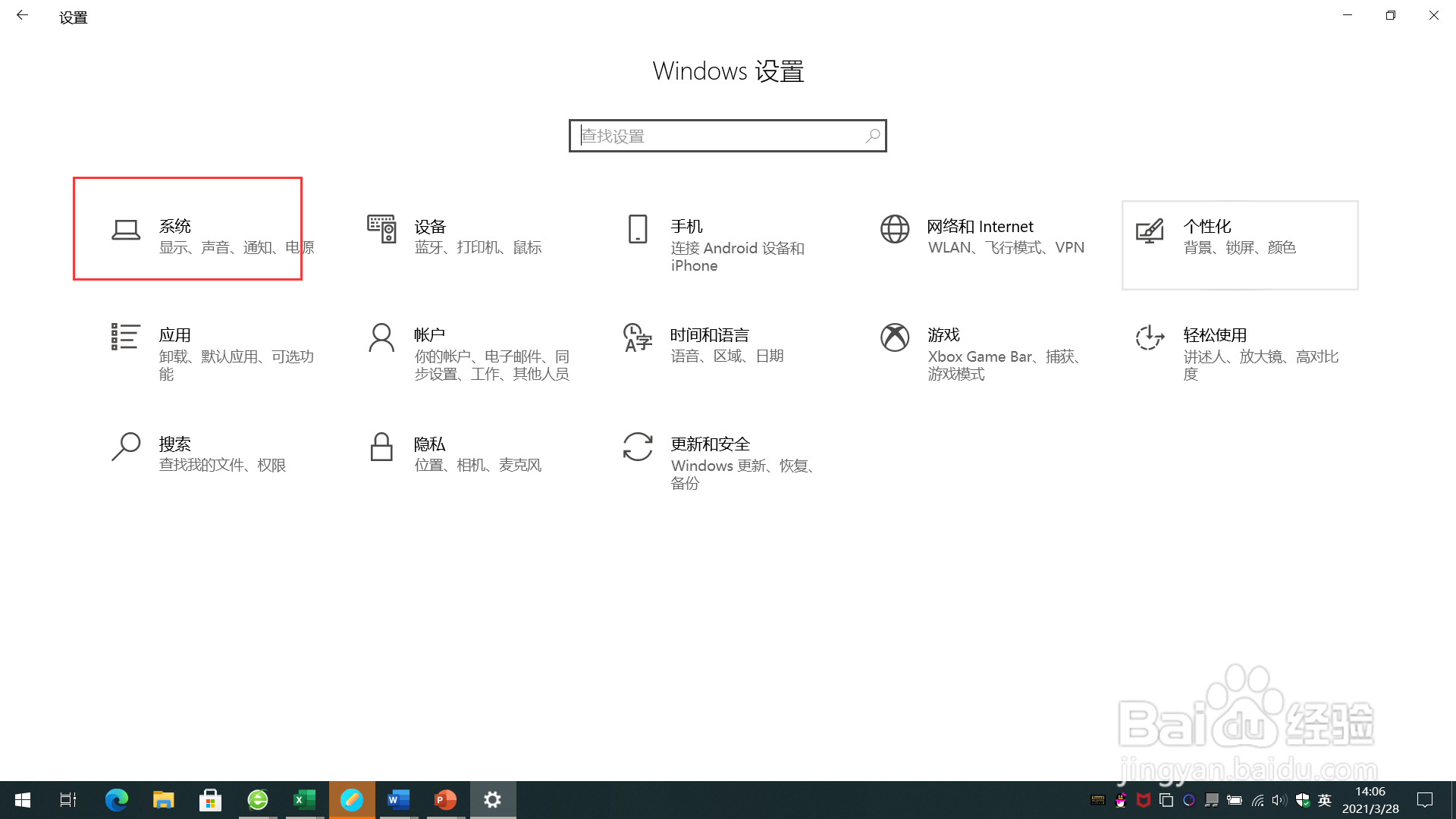
Task: Click the 网络和 Internet title text
Action: pyautogui.click(x=980, y=227)
